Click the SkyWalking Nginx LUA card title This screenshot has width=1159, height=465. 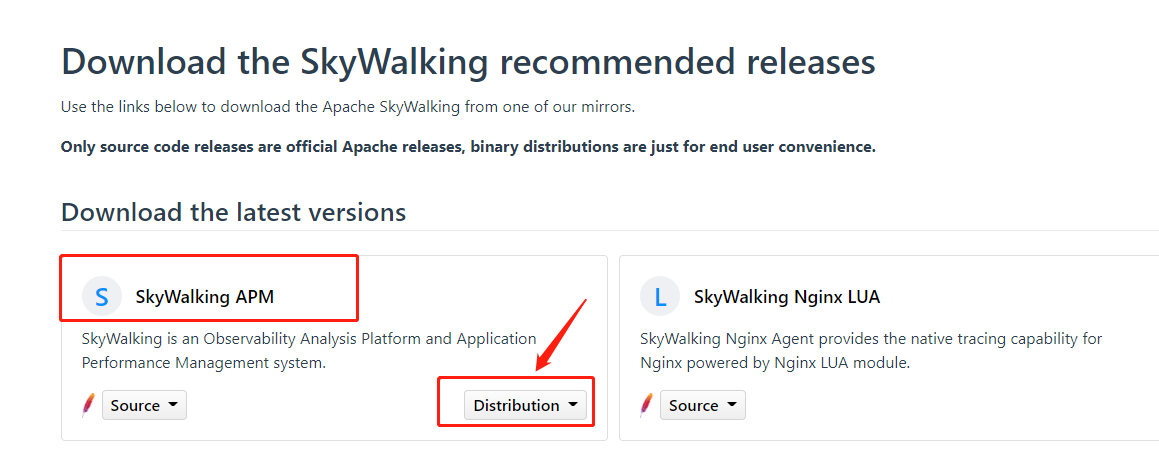click(x=786, y=297)
